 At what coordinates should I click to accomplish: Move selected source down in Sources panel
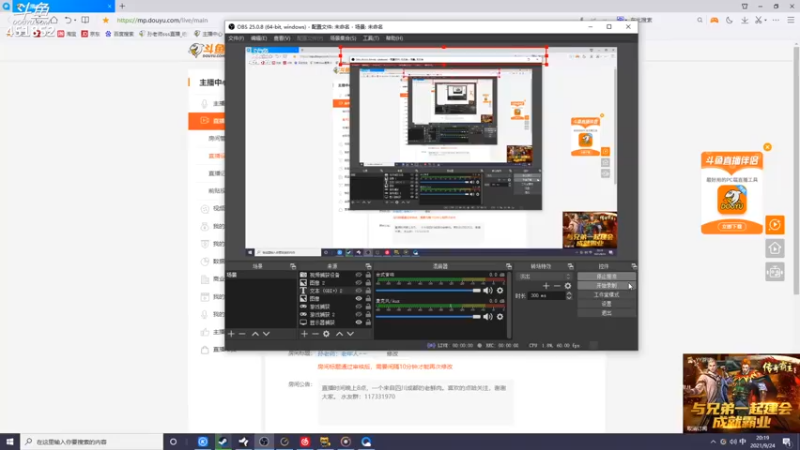click(351, 334)
